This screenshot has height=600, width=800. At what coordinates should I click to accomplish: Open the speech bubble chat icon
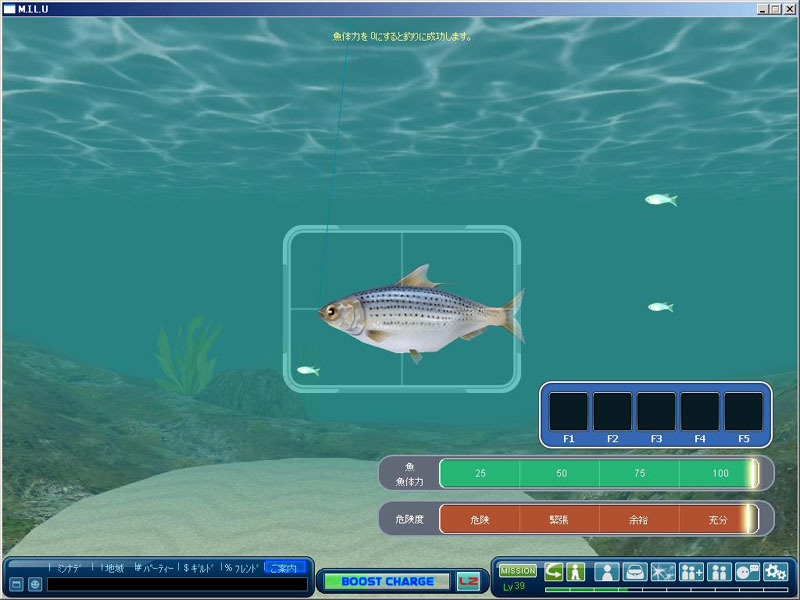[x=747, y=572]
